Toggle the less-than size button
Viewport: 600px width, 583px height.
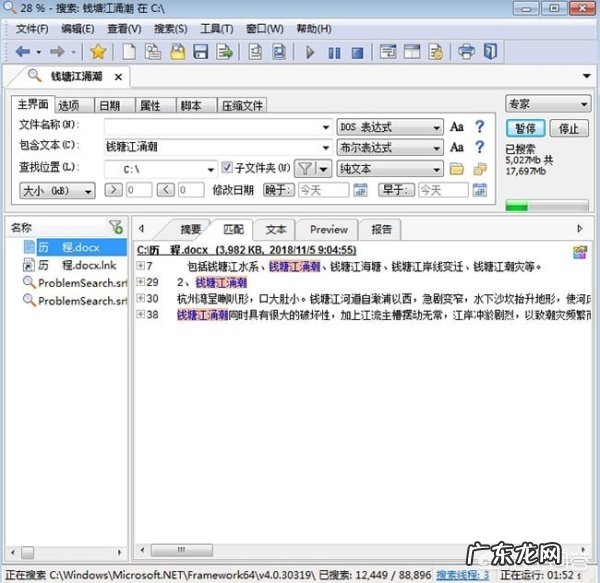coord(166,190)
